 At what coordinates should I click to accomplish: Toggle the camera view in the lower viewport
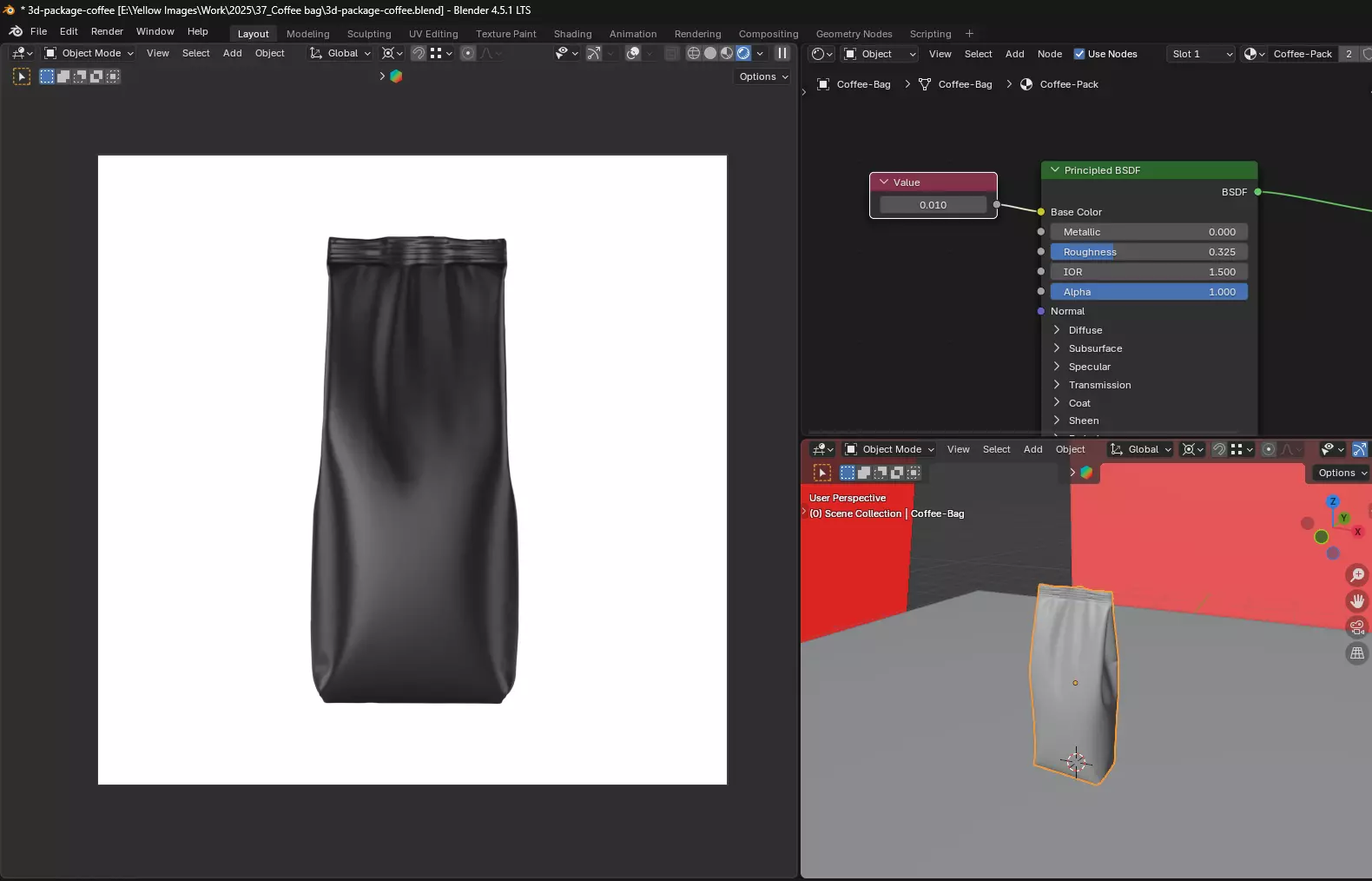tap(1357, 627)
